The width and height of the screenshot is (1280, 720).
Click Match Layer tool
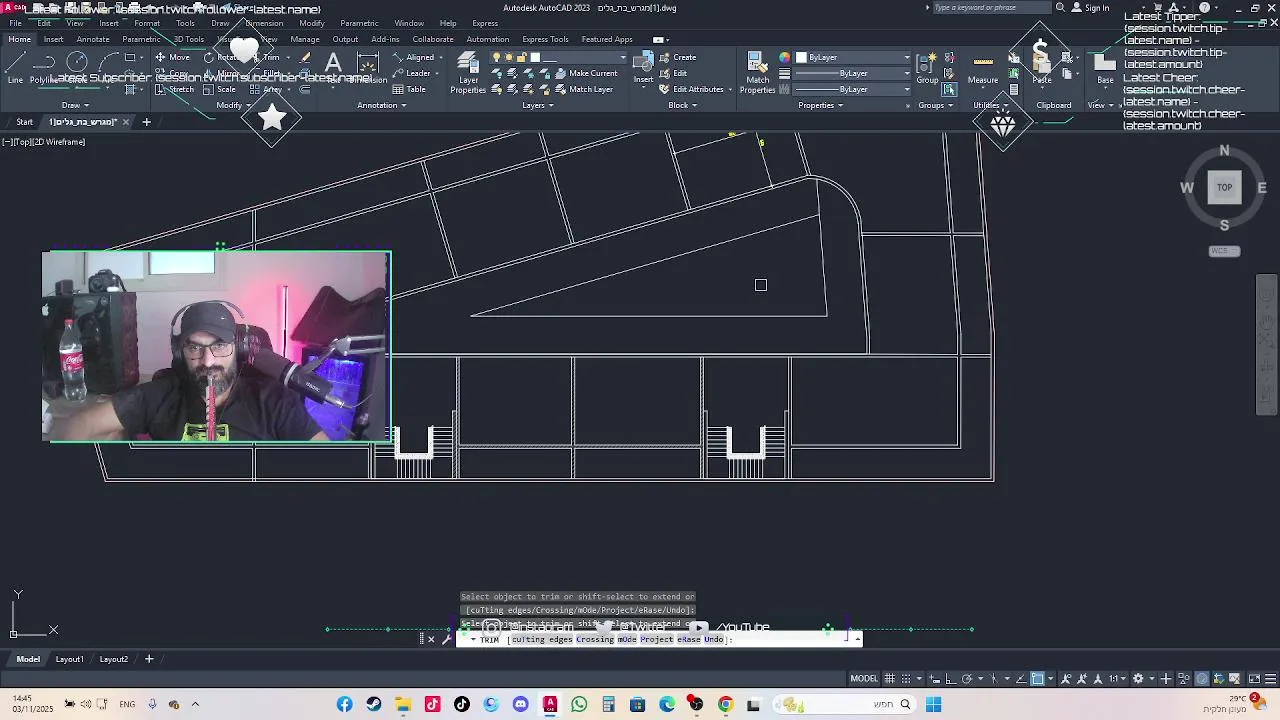click(583, 89)
